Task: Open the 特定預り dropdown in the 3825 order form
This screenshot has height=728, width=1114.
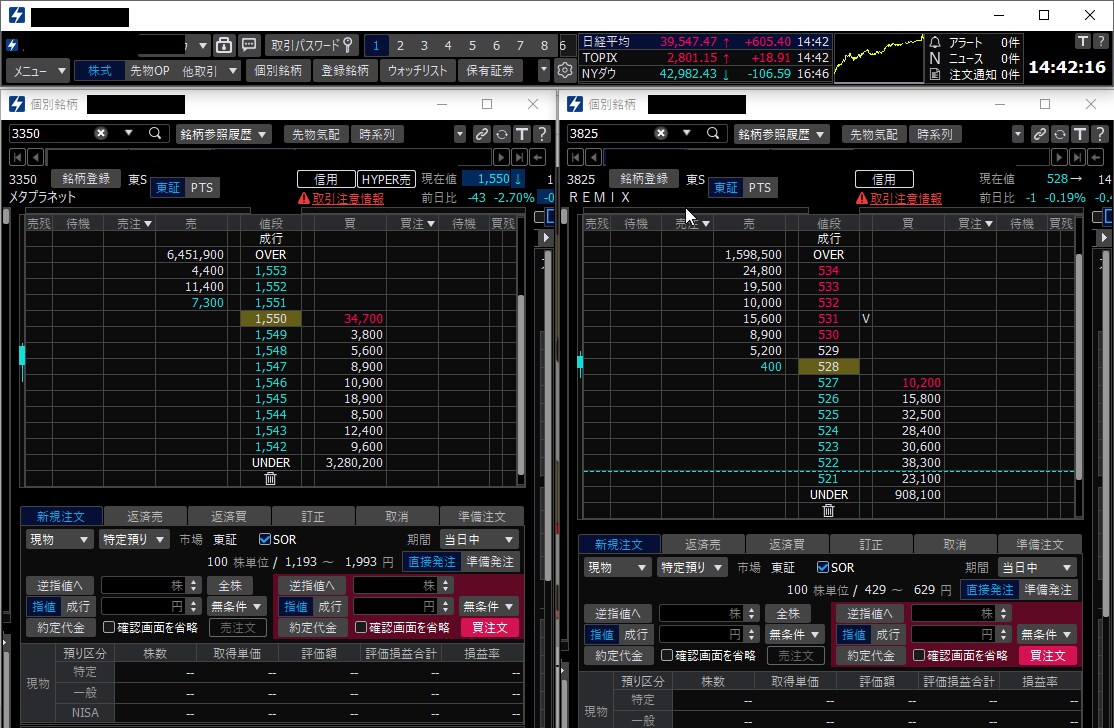Action: click(691, 567)
